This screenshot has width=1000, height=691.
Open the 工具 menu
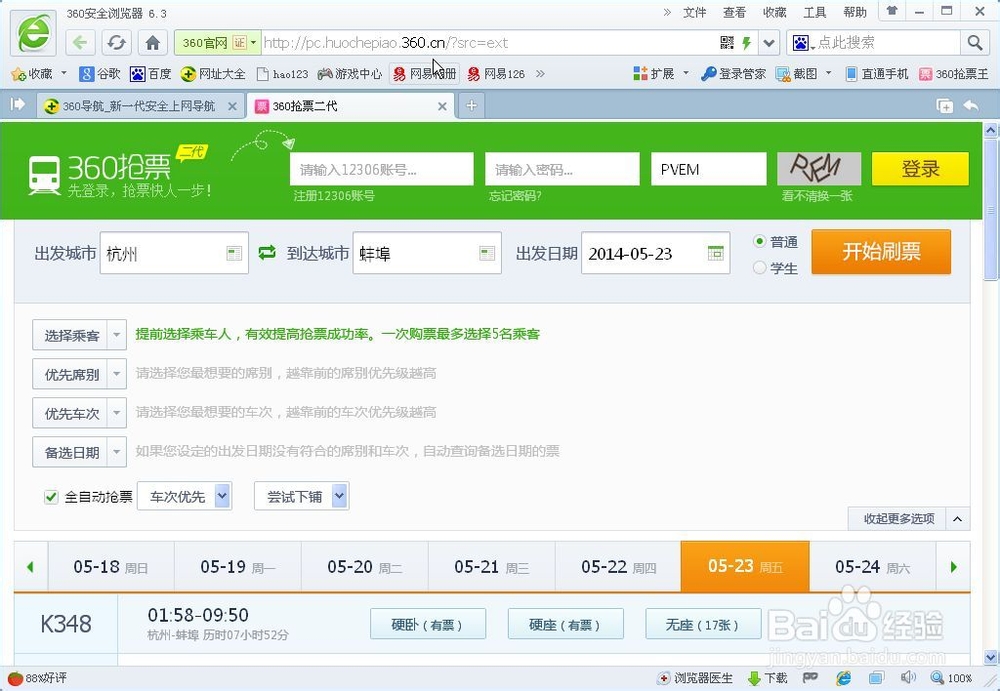coord(814,12)
